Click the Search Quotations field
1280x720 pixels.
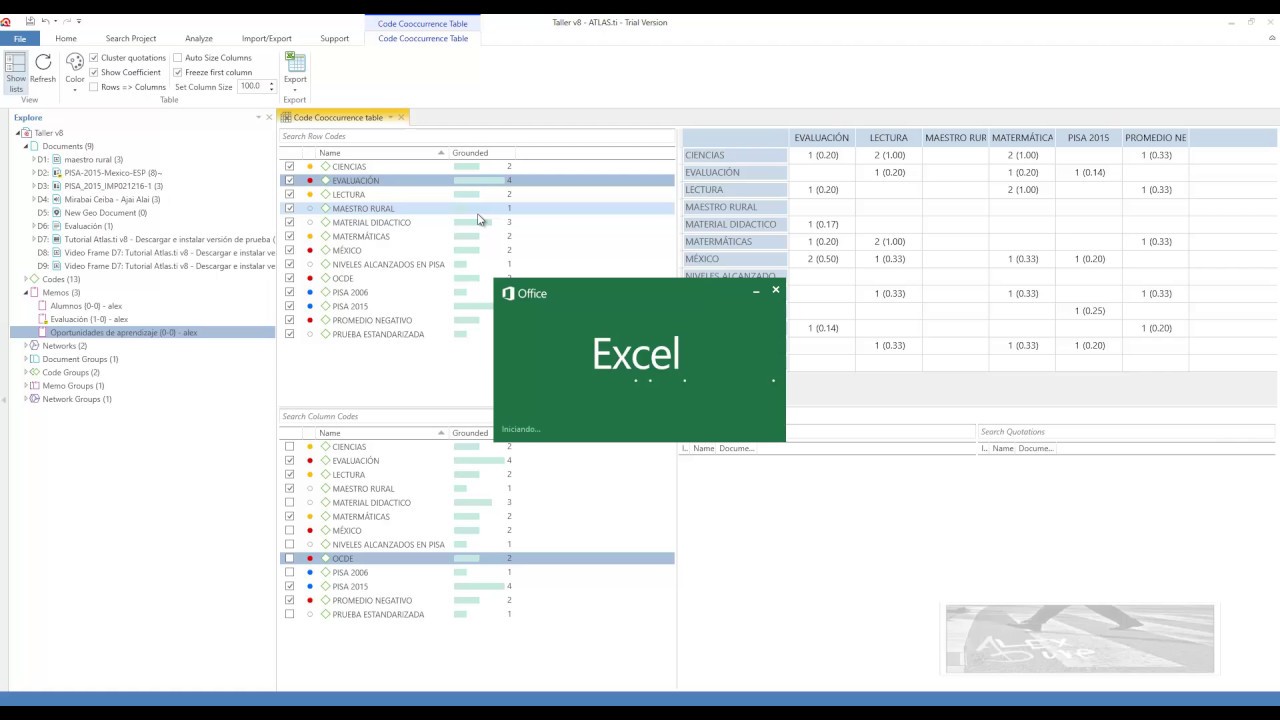click(1127, 432)
